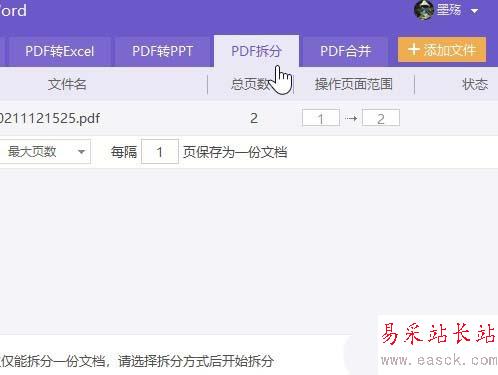Click the 总页数 column header

(x=250, y=84)
